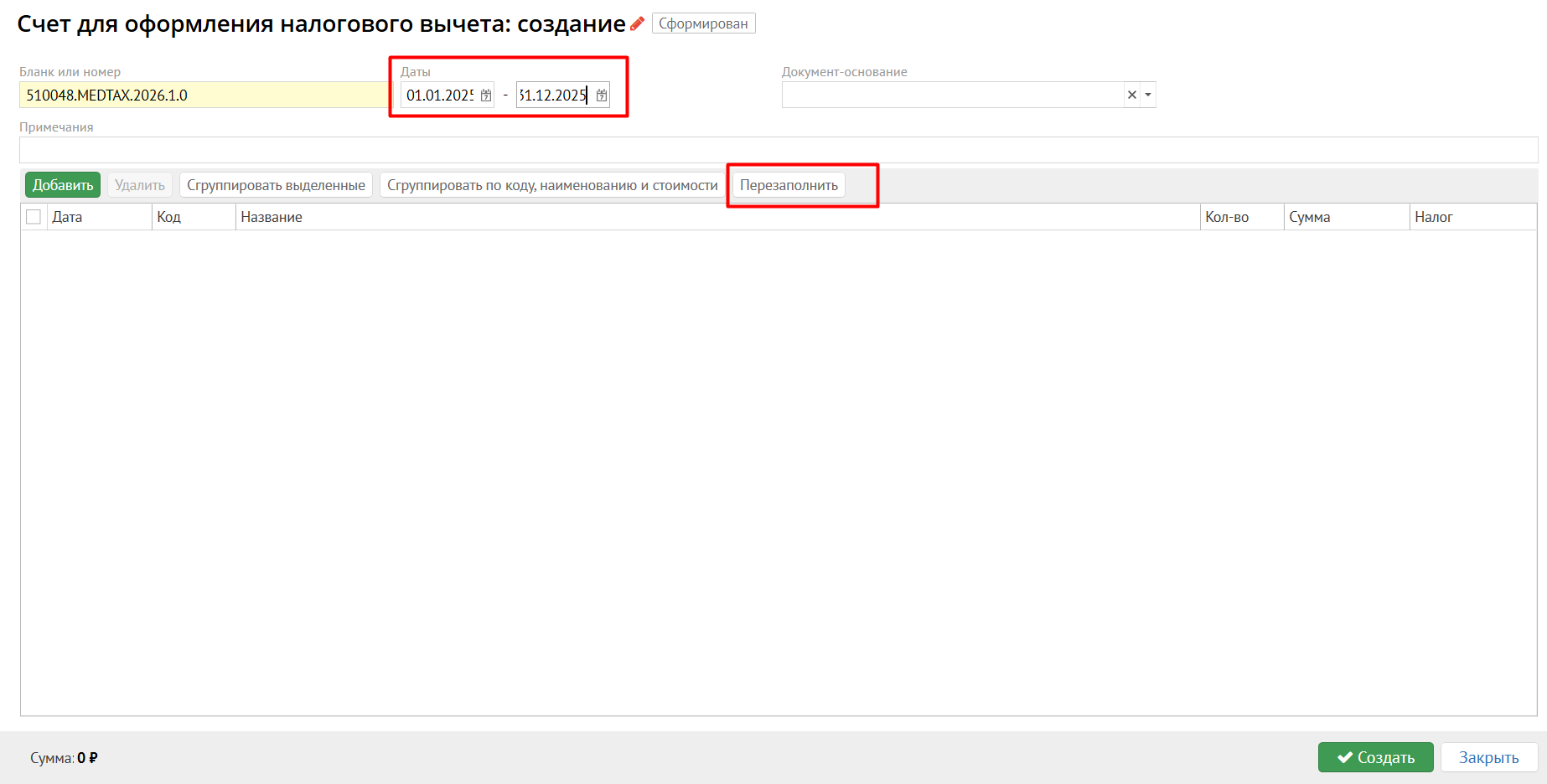
Task: Click the Код column header
Action: [x=194, y=217]
